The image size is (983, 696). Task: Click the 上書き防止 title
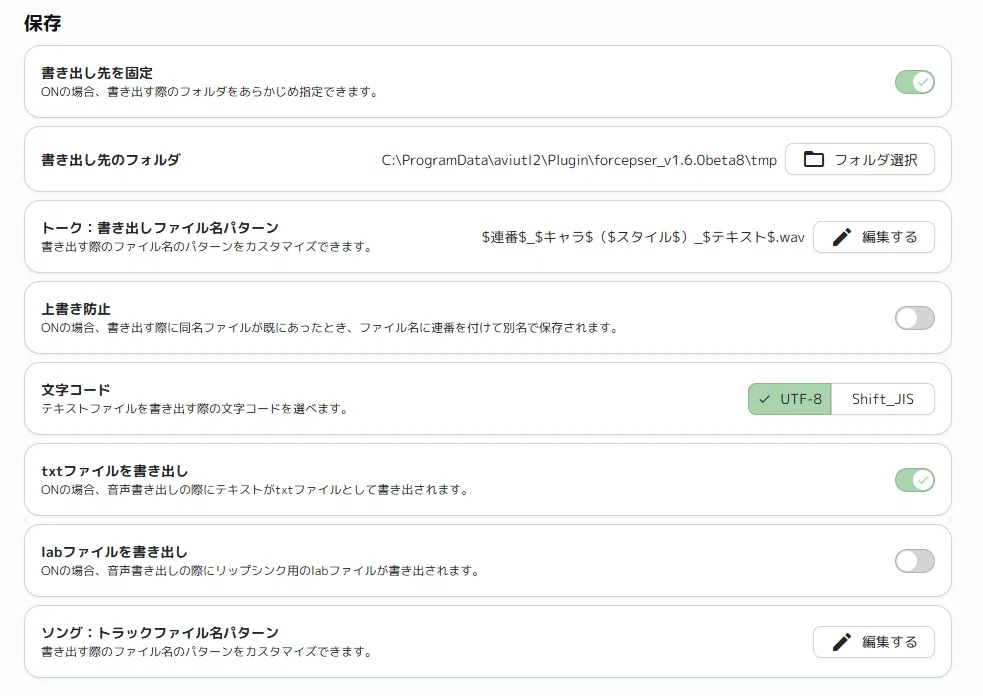(76, 309)
